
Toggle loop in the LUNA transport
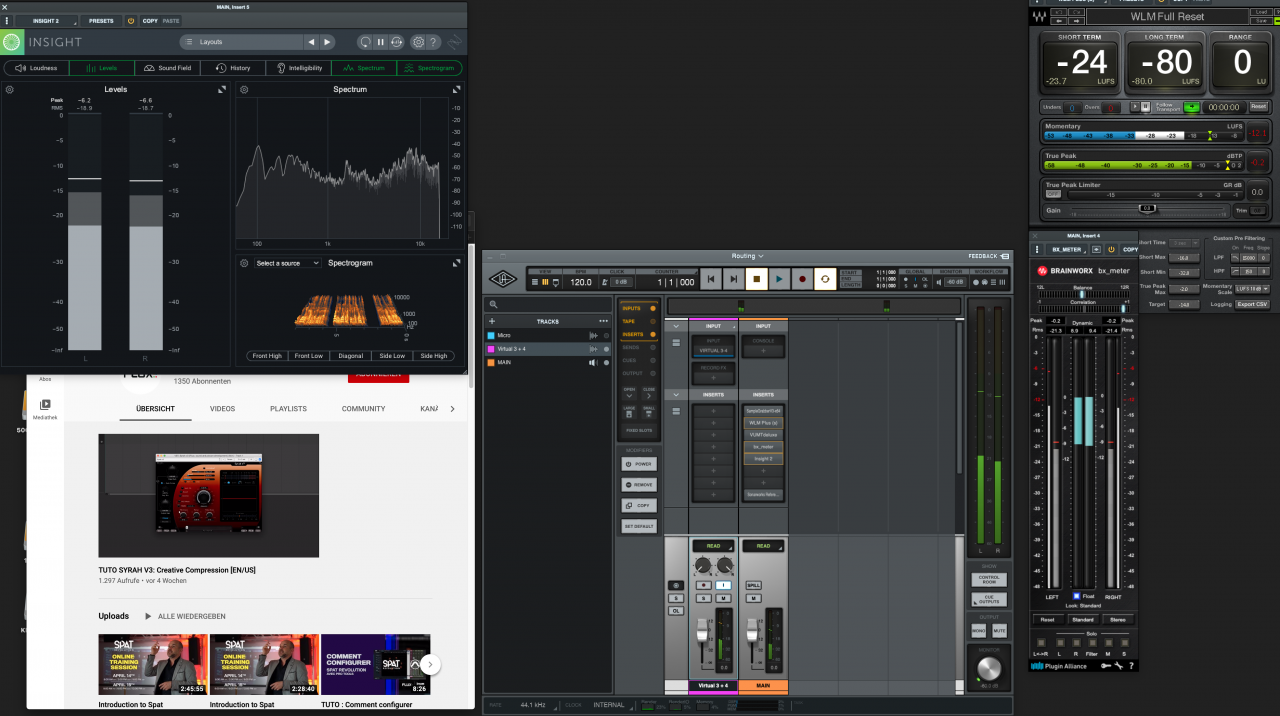pyautogui.click(x=825, y=279)
